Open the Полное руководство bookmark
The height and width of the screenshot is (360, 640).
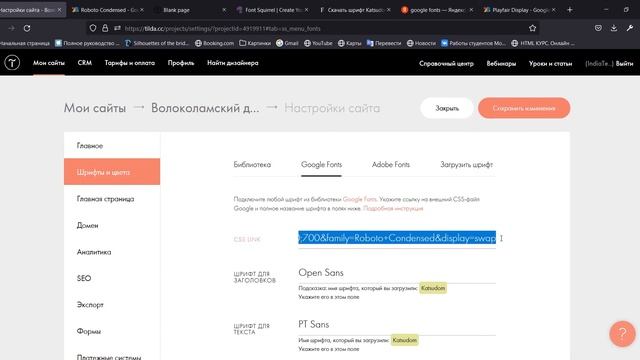point(87,43)
